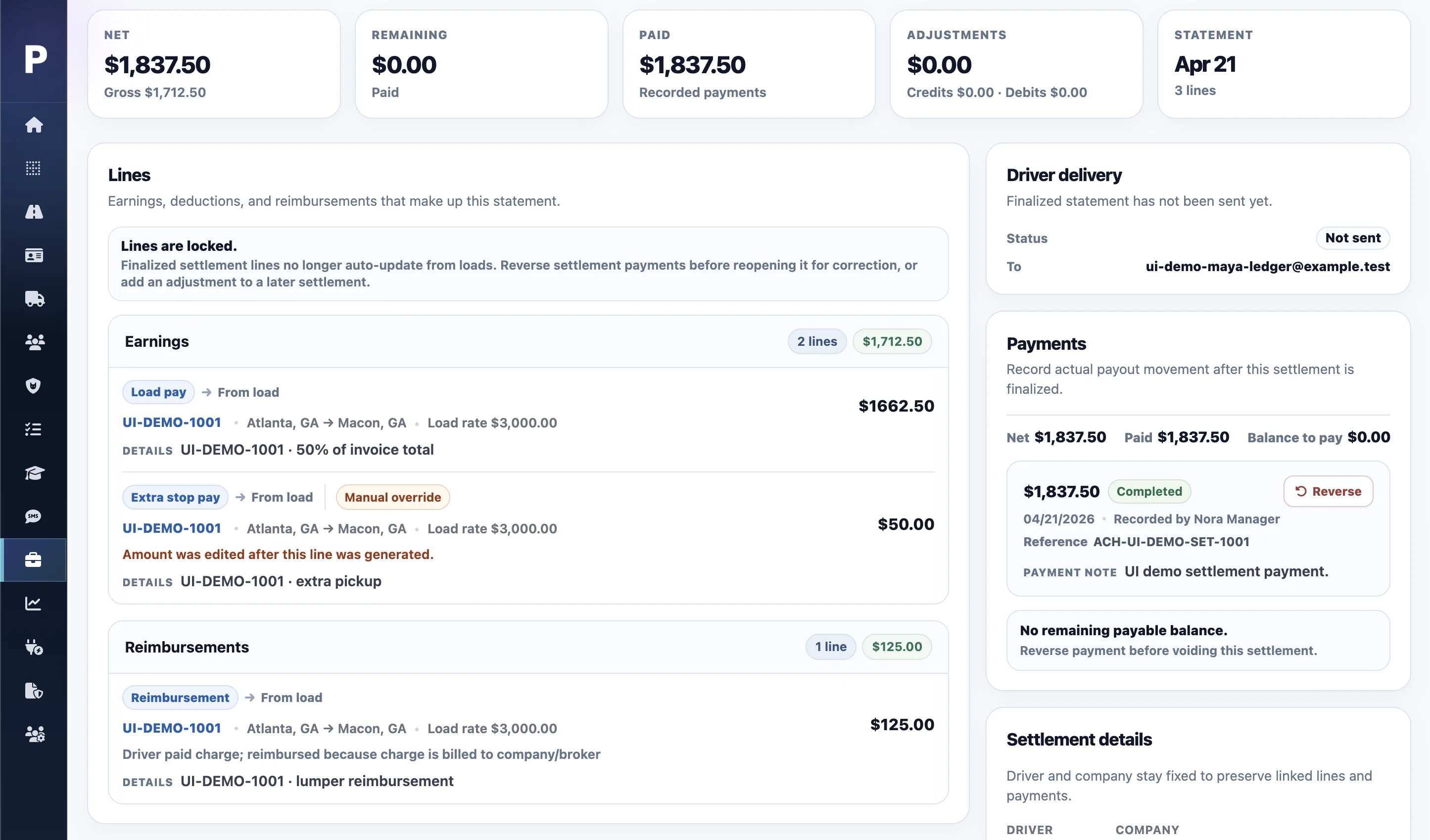Viewport: 1430px width, 840px height.
Task: Click the Manual override badge
Action: tap(393, 498)
